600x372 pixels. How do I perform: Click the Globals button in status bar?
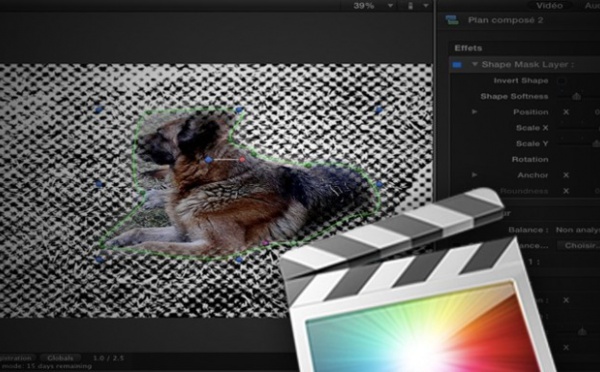60,358
